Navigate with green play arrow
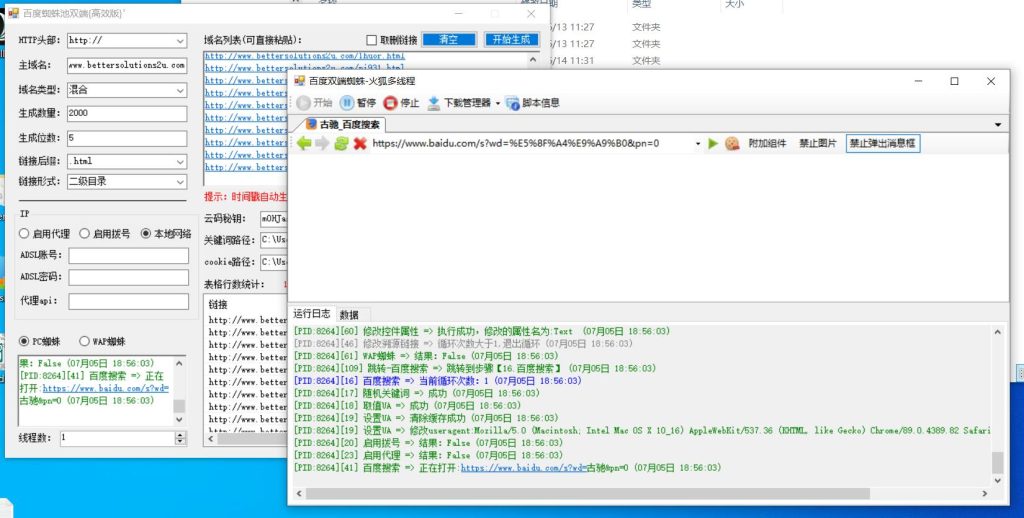This screenshot has height=518, width=1024. click(x=713, y=143)
